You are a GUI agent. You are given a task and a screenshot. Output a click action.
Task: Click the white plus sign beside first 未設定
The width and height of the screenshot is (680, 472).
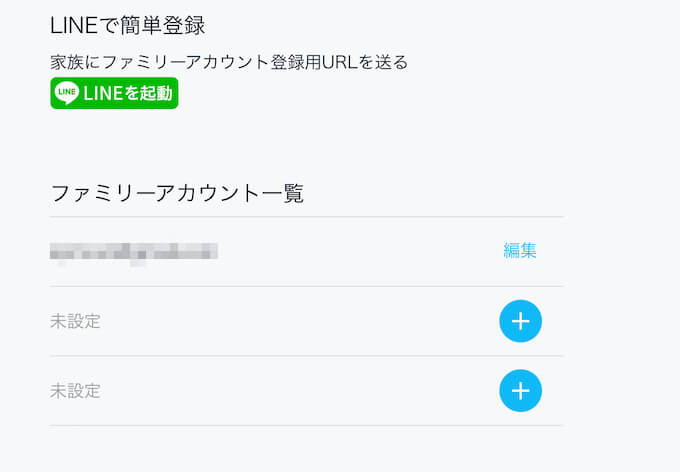520,321
